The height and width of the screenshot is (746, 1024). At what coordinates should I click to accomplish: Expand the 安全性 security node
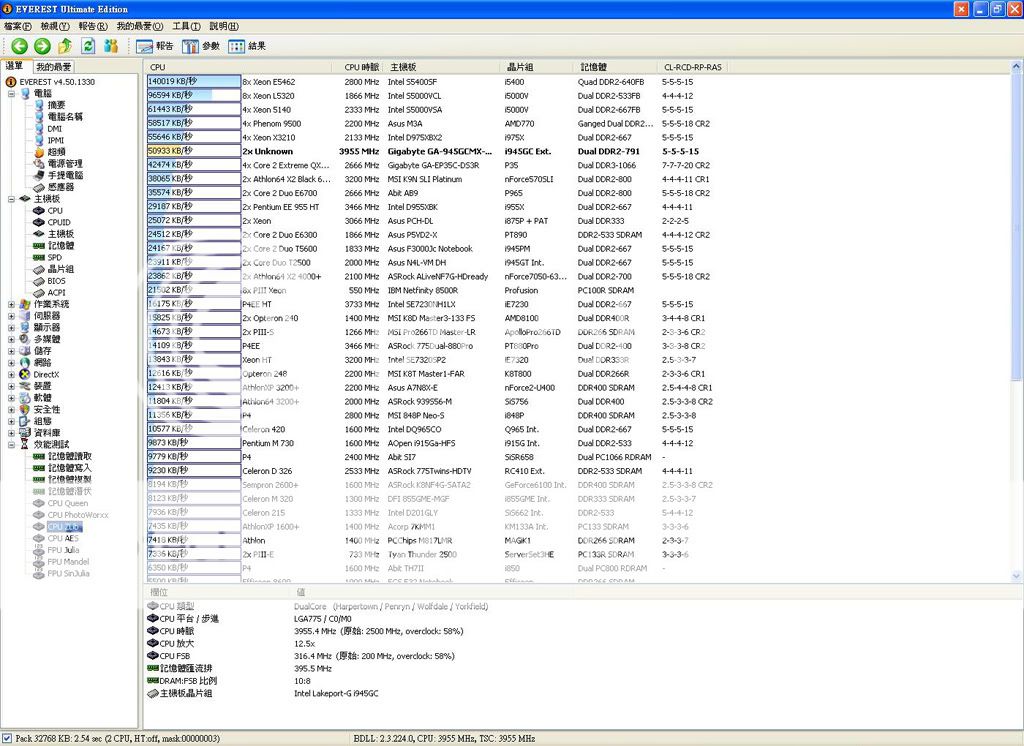pos(11,410)
